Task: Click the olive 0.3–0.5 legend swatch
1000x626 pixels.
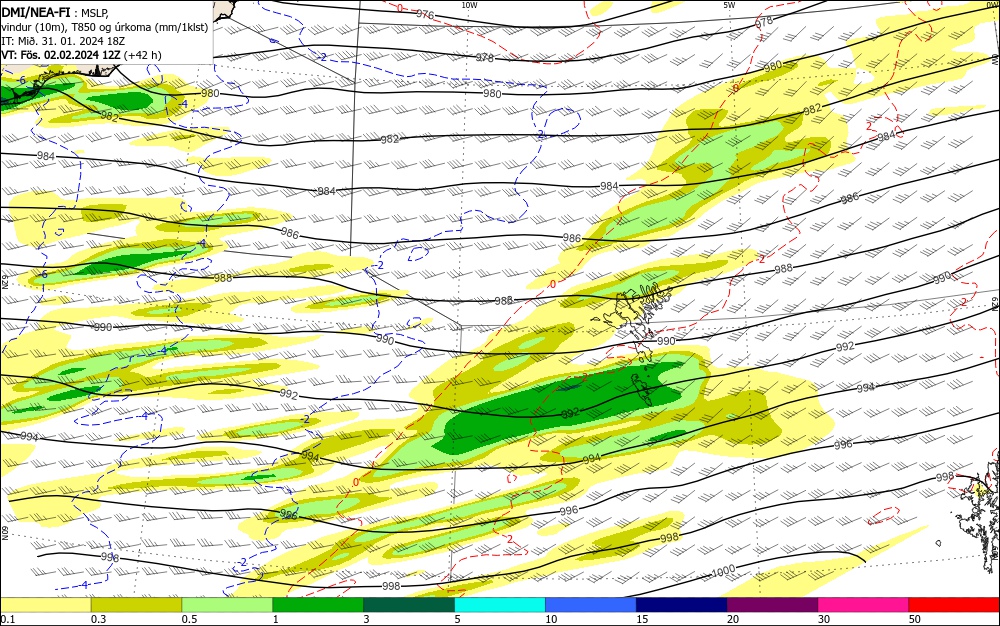Action: [136, 605]
